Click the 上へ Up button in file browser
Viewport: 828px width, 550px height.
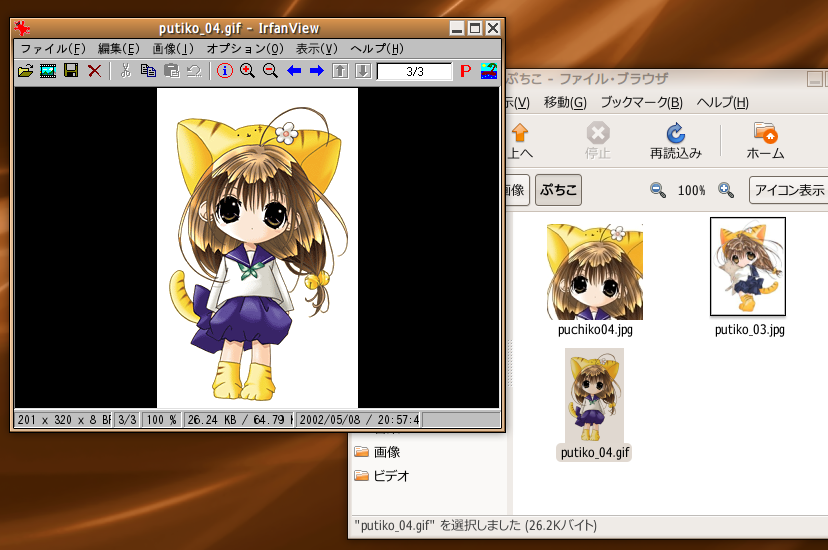520,141
